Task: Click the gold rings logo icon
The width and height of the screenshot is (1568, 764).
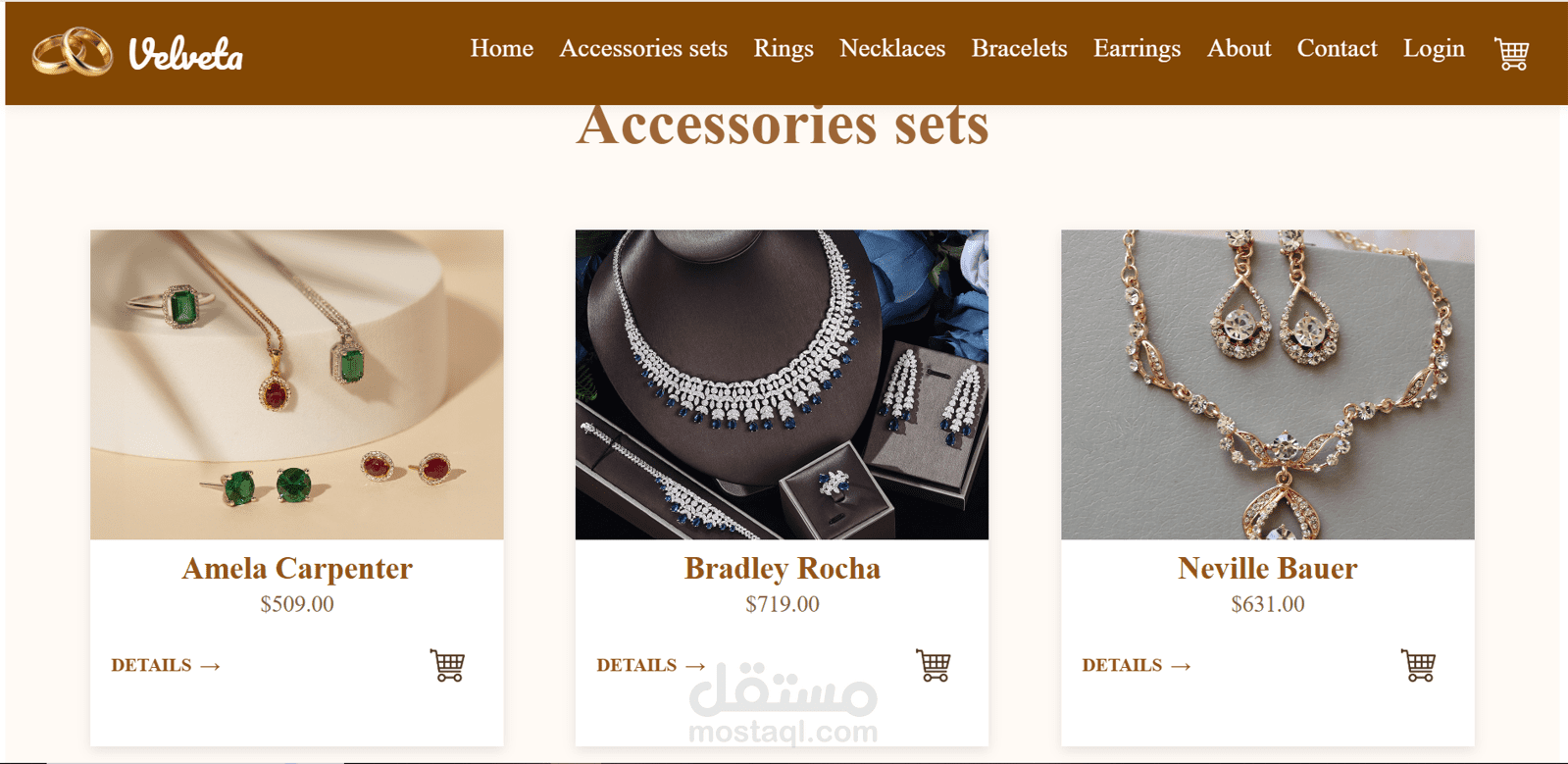Action: [72, 51]
